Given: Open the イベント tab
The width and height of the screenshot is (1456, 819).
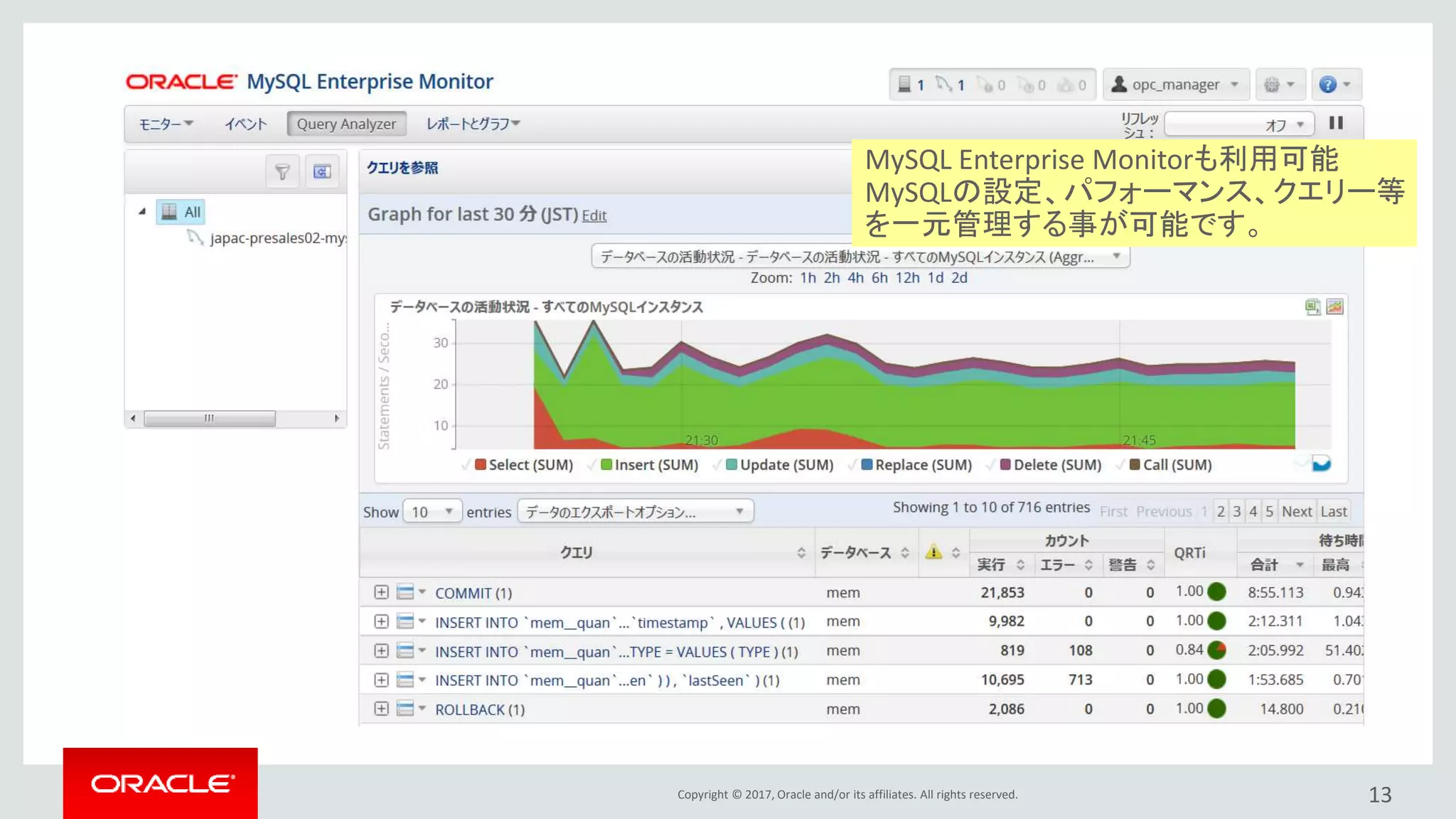Looking at the screenshot, I should (x=246, y=124).
